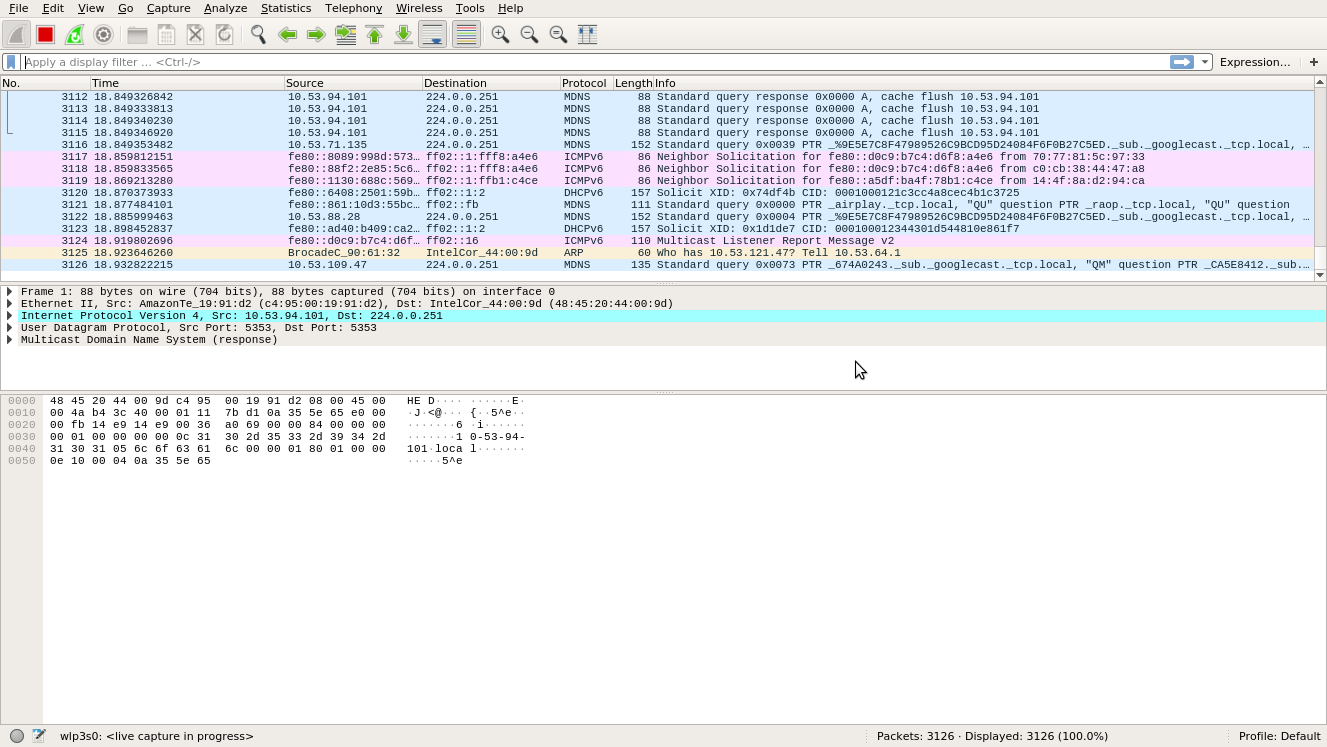The image size is (1327, 747).
Task: Go to specified packet icon
Action: pyautogui.click(x=345, y=34)
